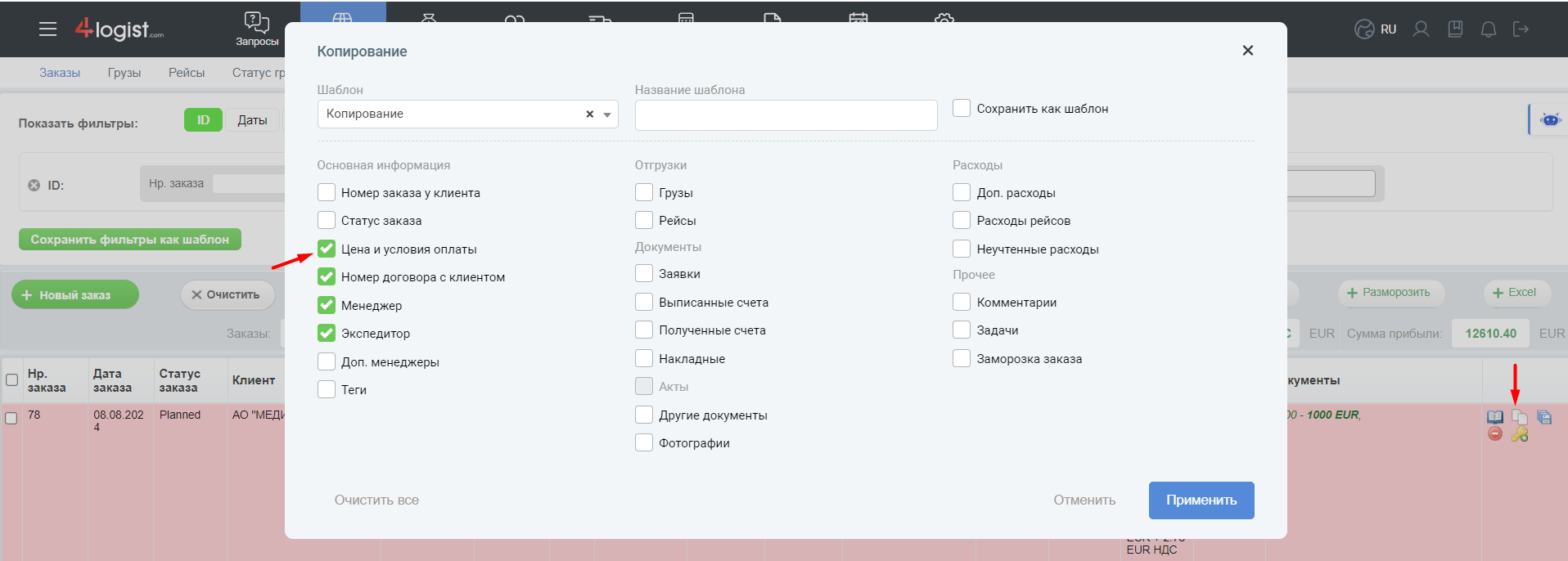Open the user profile icon
Viewport: 1568px width, 561px height.
(x=1421, y=29)
